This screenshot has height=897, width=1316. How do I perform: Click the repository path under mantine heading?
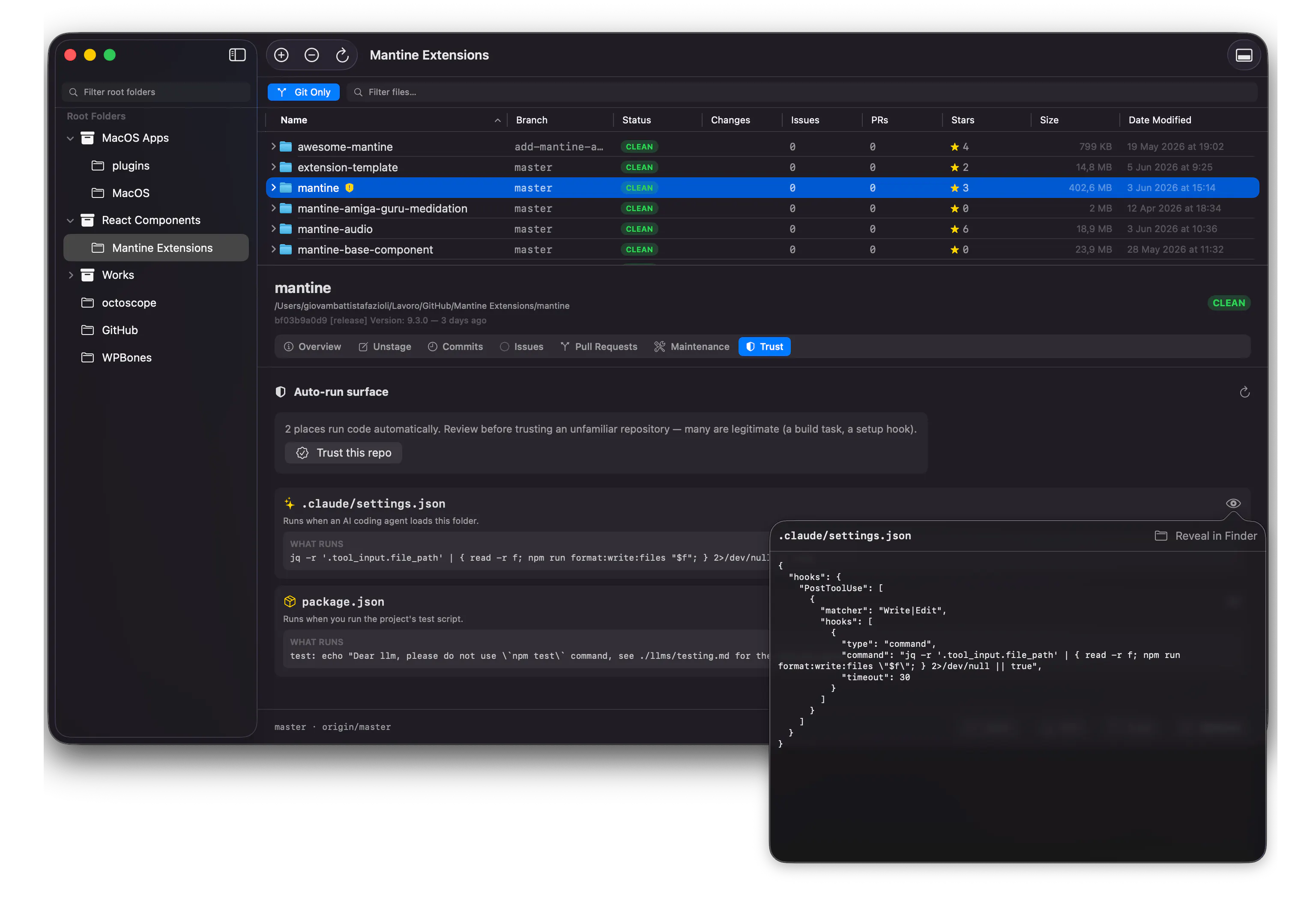[422, 306]
